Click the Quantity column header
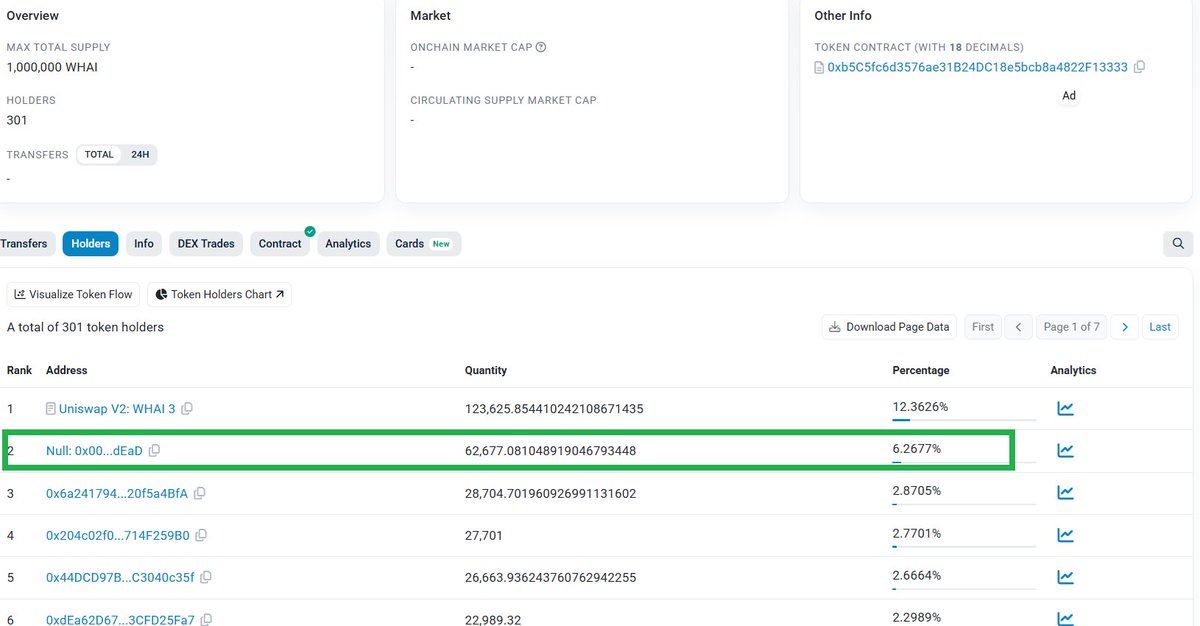Viewport: 1200px width, 626px height. [486, 370]
